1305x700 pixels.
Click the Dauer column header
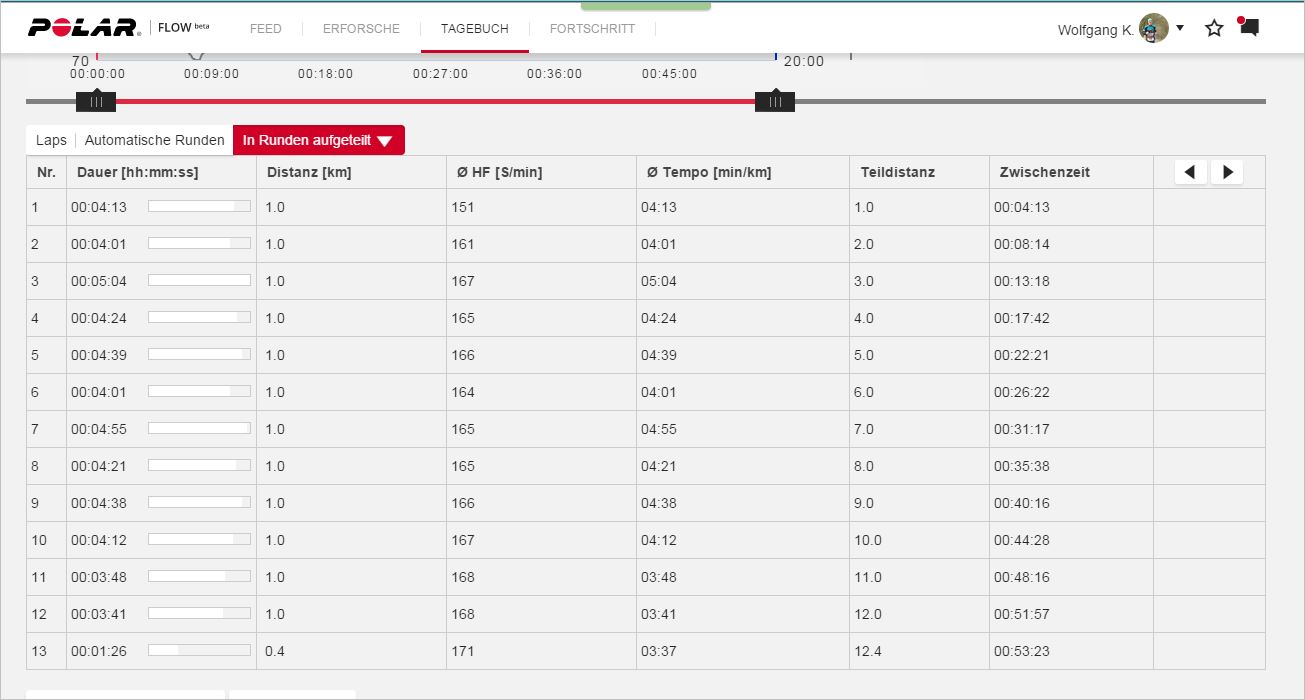point(137,173)
